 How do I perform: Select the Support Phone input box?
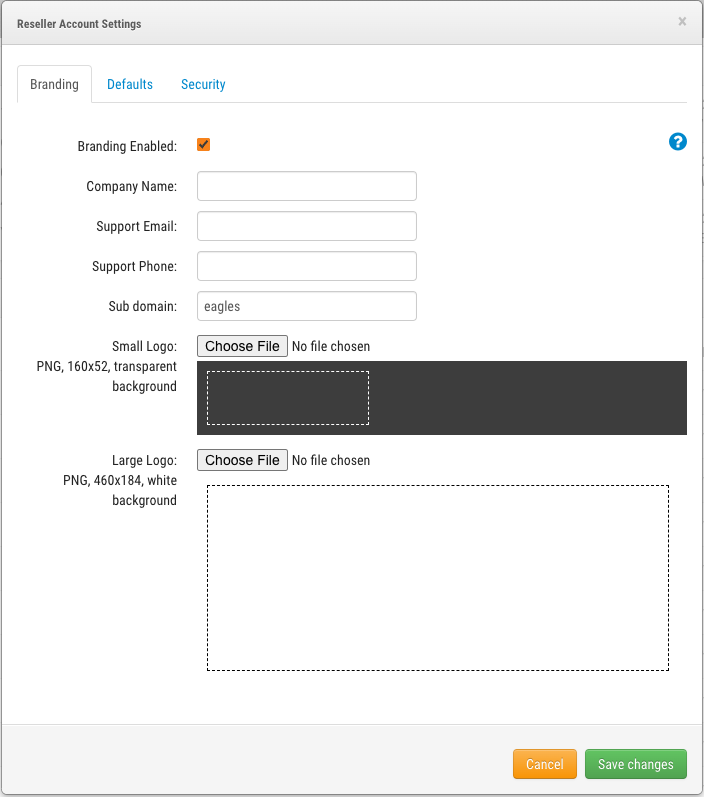pos(306,266)
